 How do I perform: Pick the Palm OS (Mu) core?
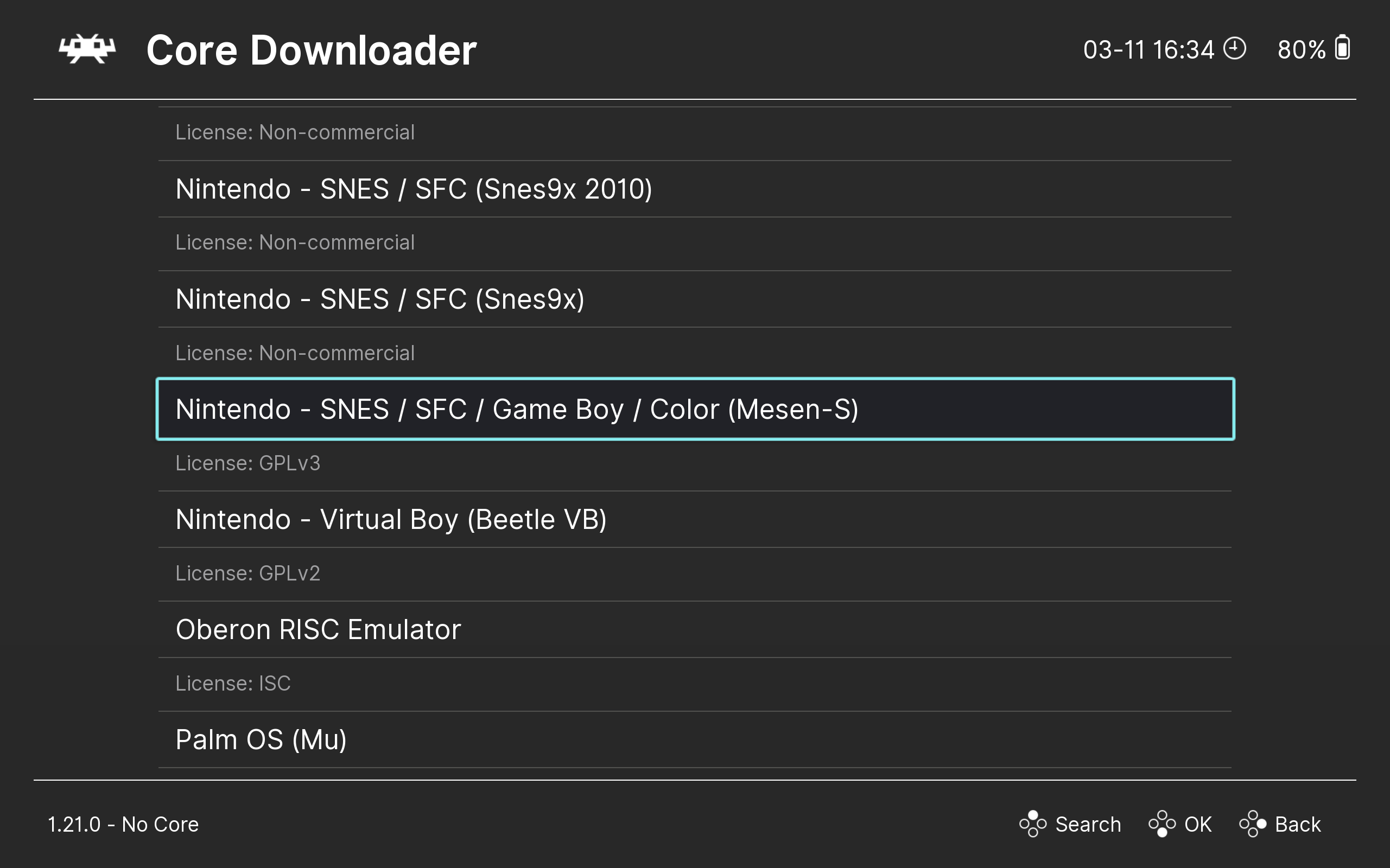261,739
